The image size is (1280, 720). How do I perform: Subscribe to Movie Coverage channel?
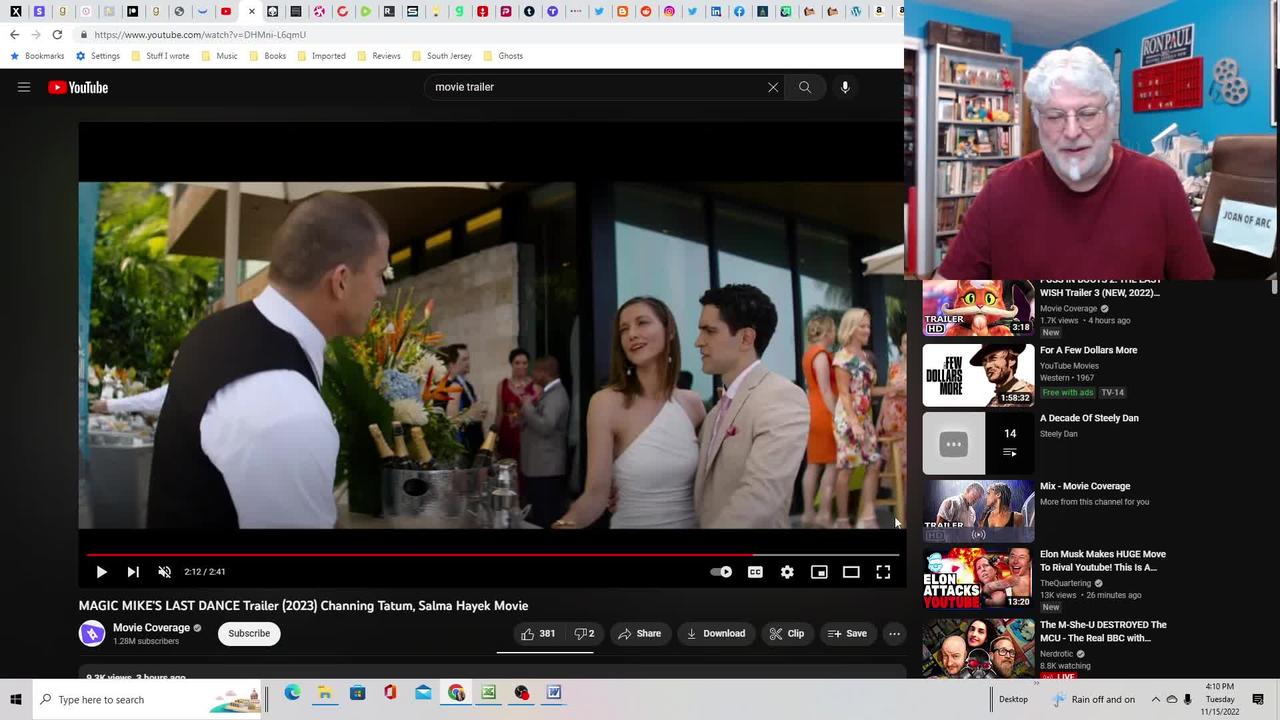tap(249, 633)
